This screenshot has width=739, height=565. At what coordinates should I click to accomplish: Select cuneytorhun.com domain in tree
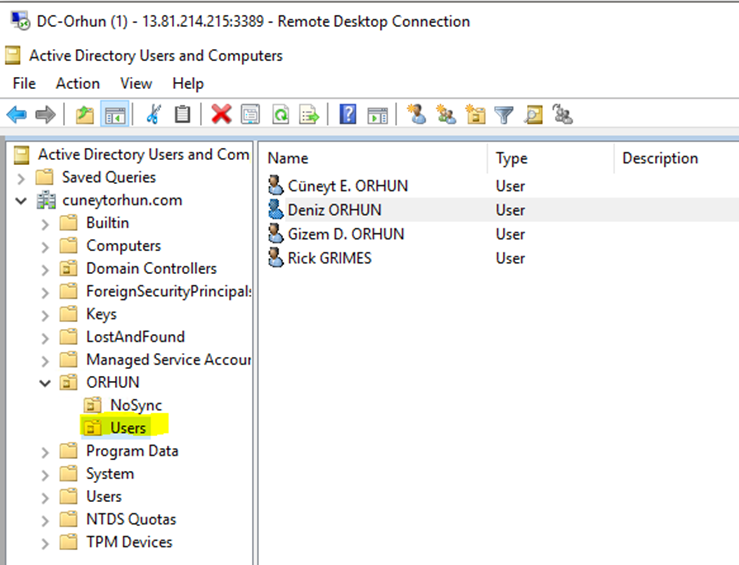122,200
